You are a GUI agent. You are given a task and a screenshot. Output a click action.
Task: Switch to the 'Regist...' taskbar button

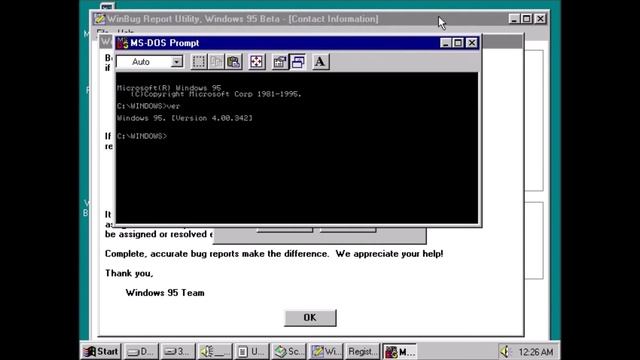(362, 351)
